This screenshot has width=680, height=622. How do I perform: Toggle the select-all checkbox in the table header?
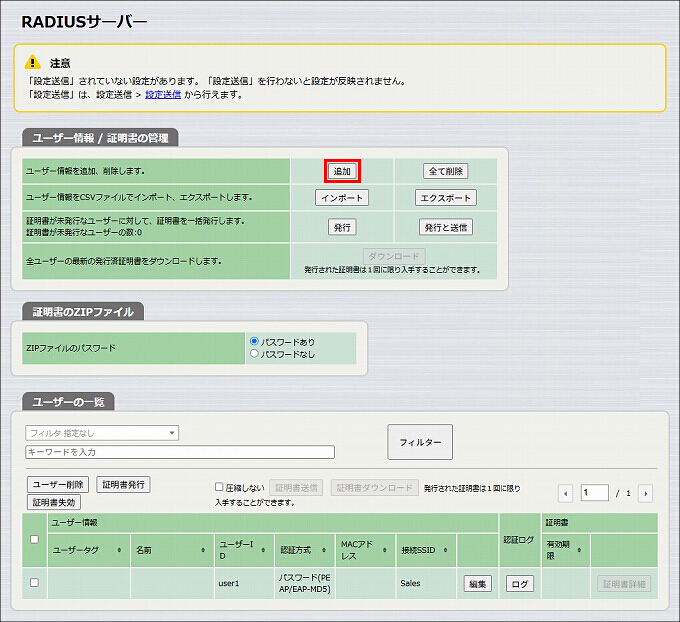click(34, 540)
